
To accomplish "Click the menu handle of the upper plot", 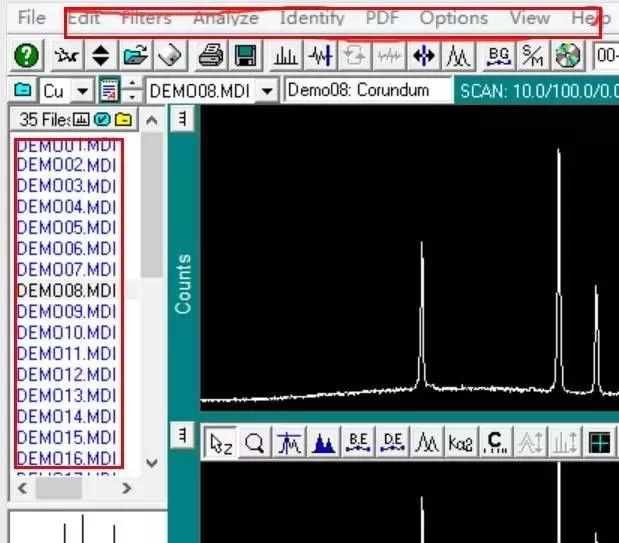I will tap(182, 118).
